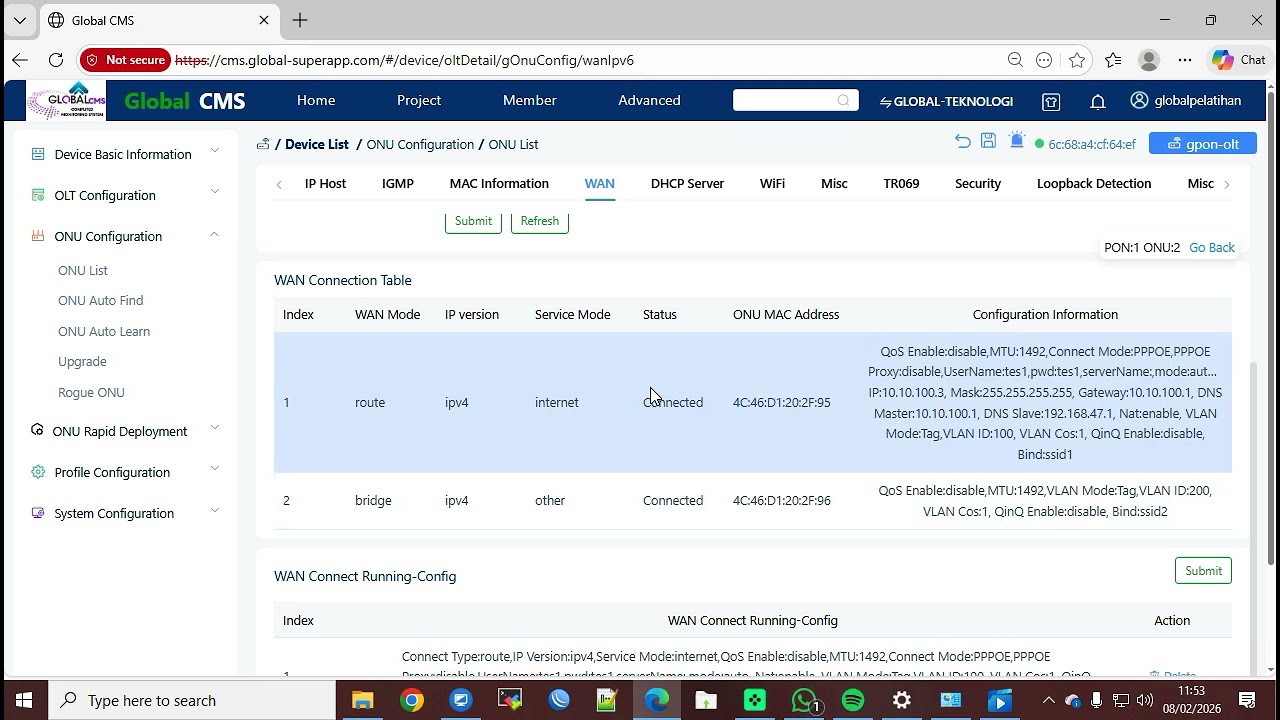Add page to favorites with star icon
This screenshot has height=720, width=1280.
click(1077, 60)
